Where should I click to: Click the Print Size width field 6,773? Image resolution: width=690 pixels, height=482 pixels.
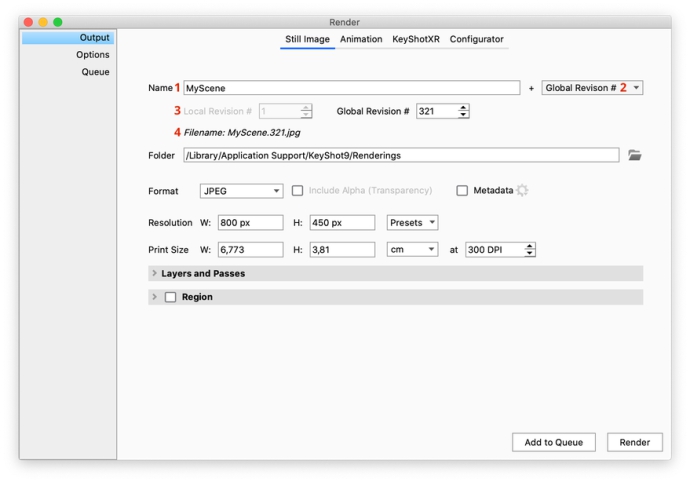[250, 250]
